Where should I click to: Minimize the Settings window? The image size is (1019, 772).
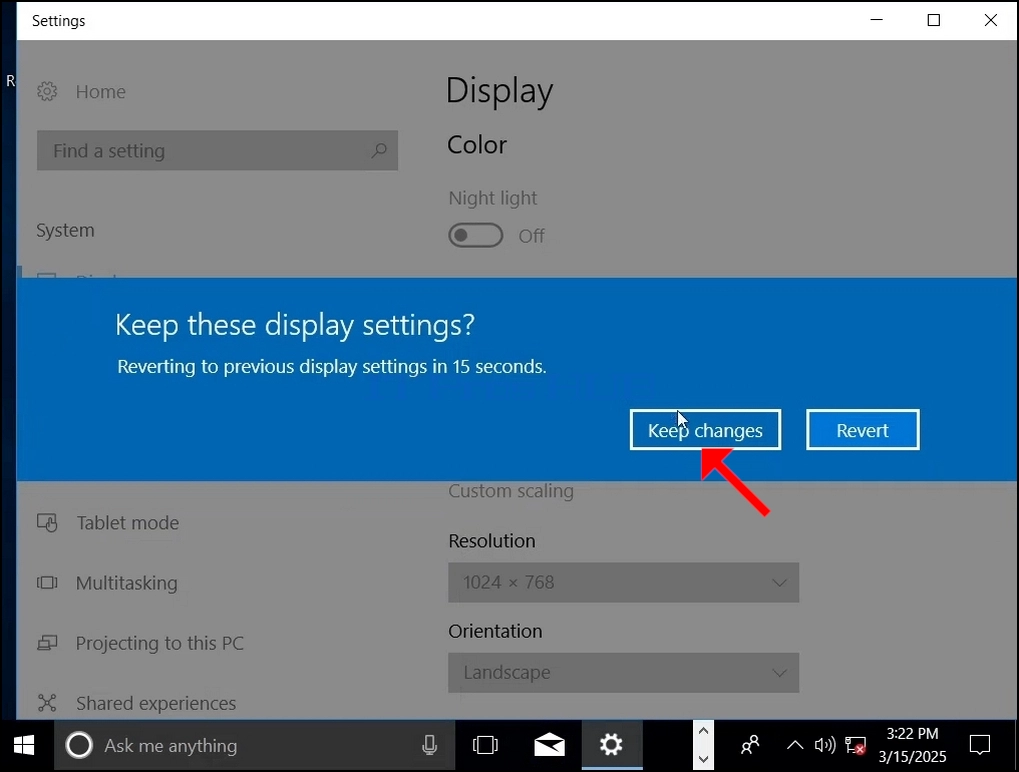pos(877,20)
